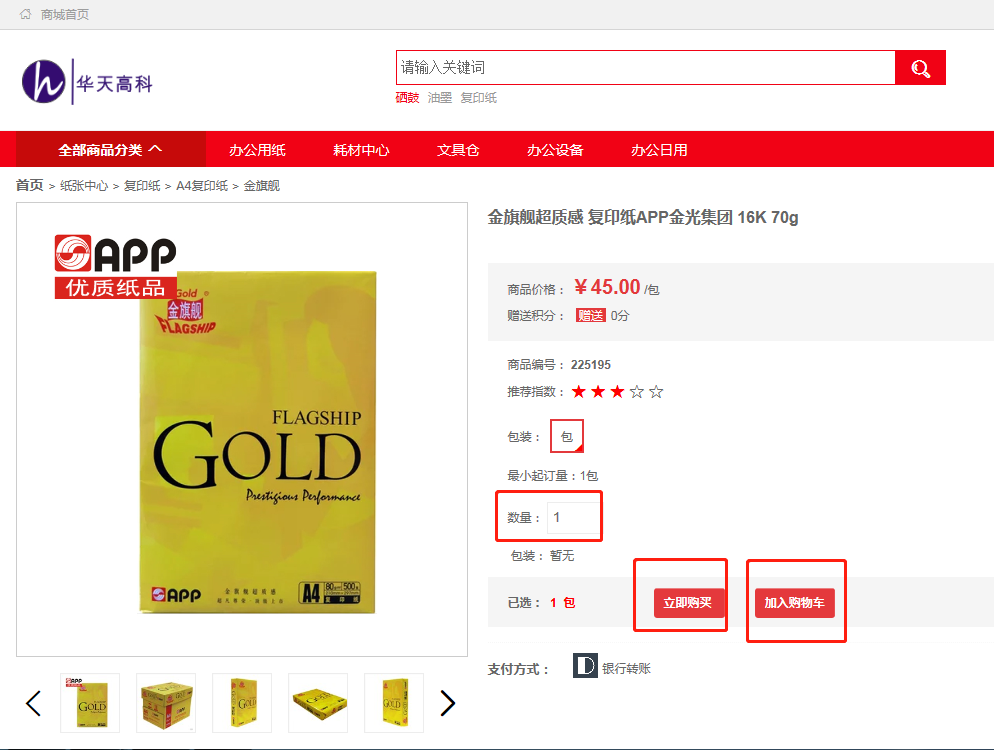994x750 pixels.
Task: Open the 华天高科 logo
Action: click(x=87, y=82)
